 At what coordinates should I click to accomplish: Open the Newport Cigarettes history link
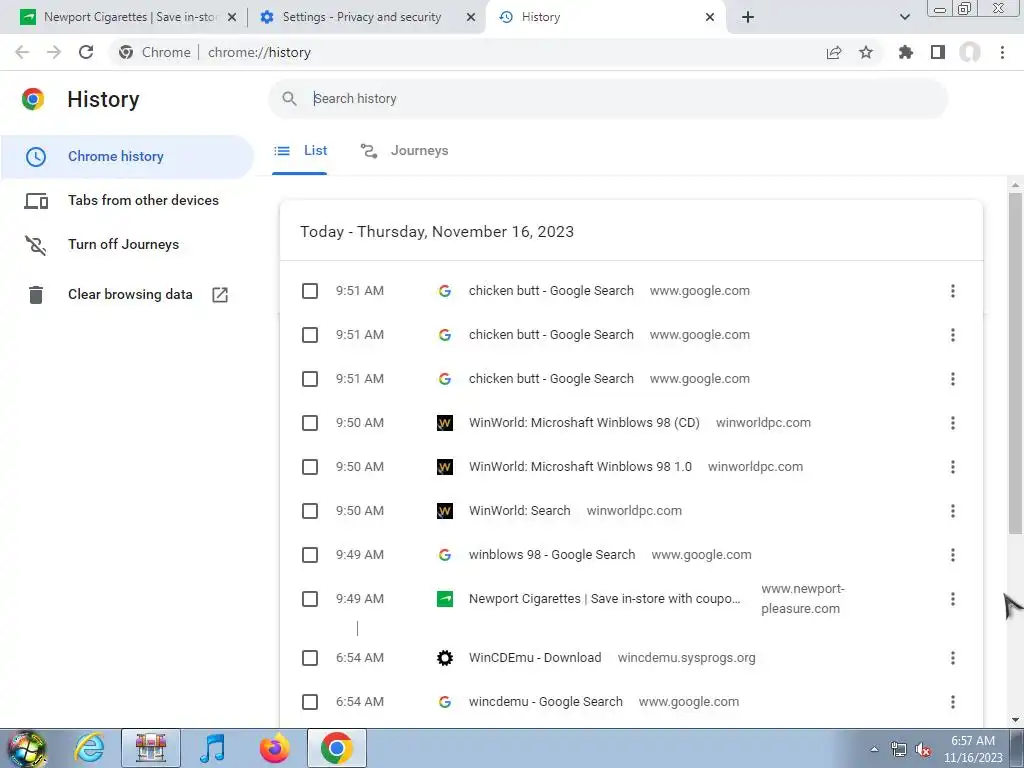click(605, 599)
